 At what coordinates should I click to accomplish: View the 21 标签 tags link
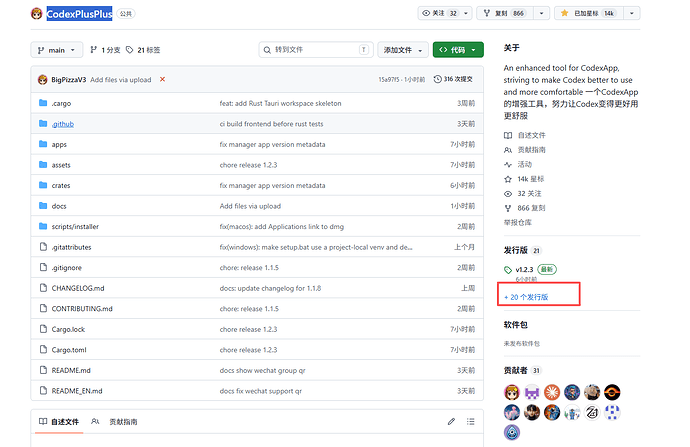tap(143, 50)
